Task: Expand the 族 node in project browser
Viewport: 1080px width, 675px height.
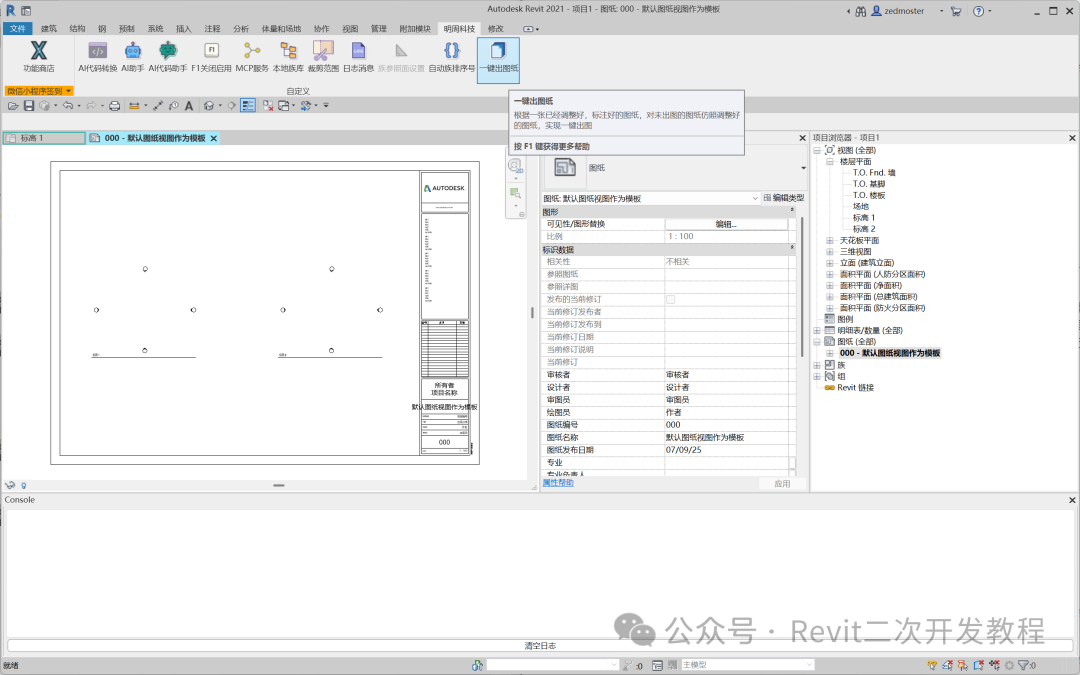Action: [x=817, y=365]
